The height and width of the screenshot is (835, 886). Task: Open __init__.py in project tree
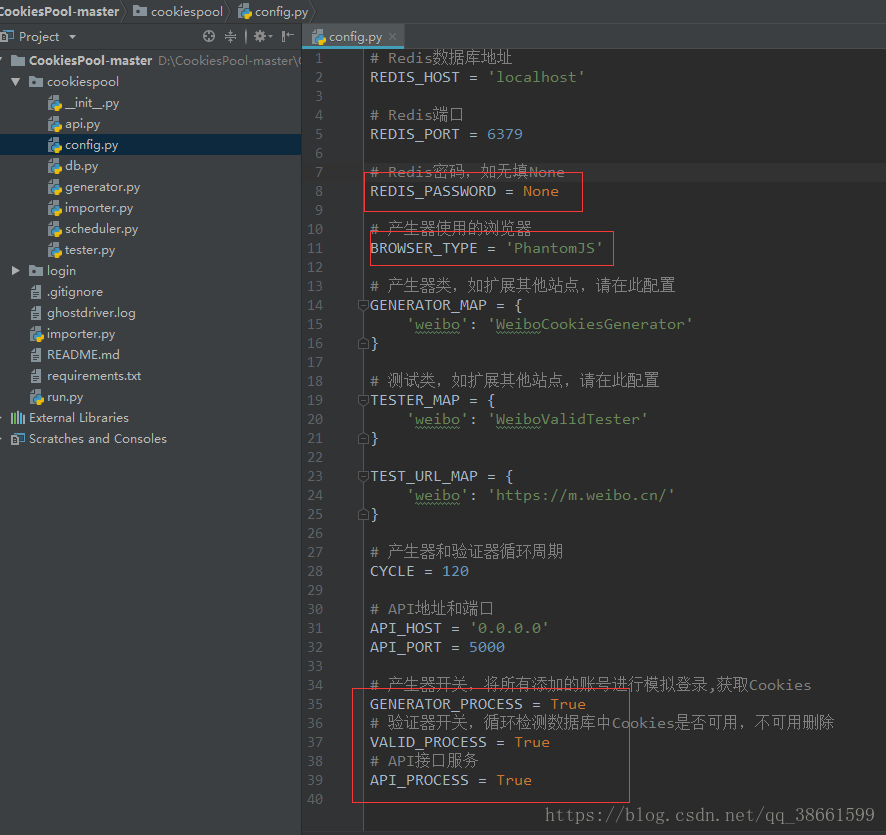point(92,103)
